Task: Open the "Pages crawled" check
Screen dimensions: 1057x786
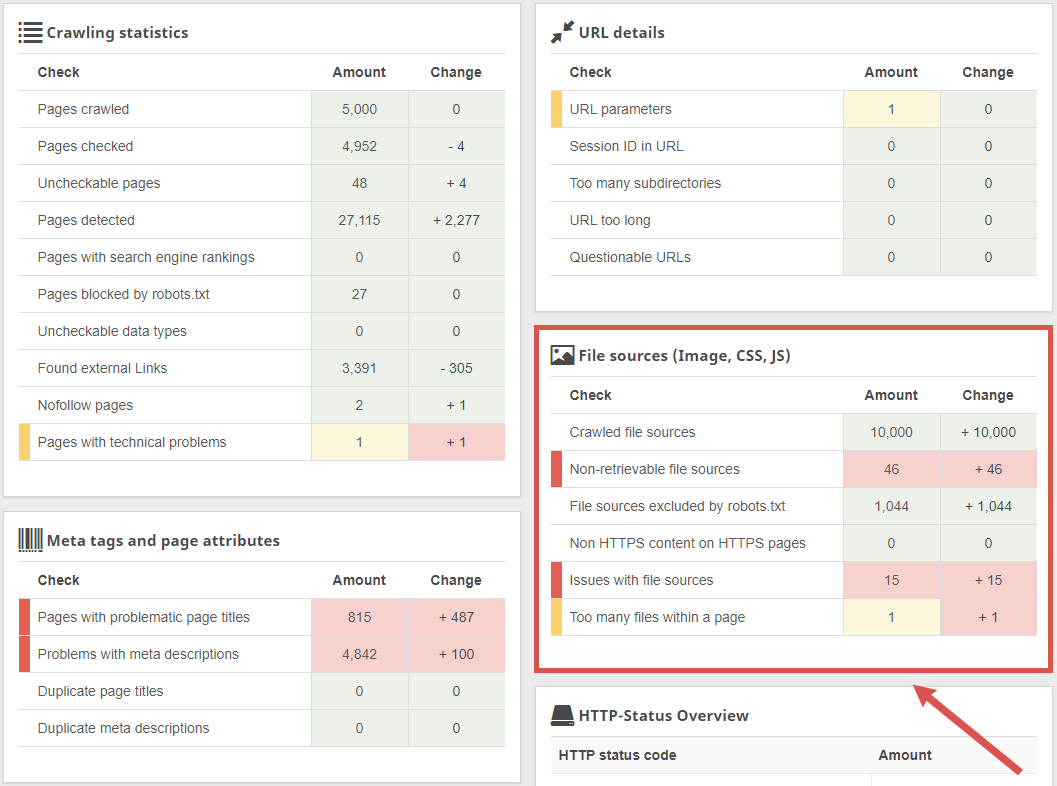Action: [x=84, y=109]
